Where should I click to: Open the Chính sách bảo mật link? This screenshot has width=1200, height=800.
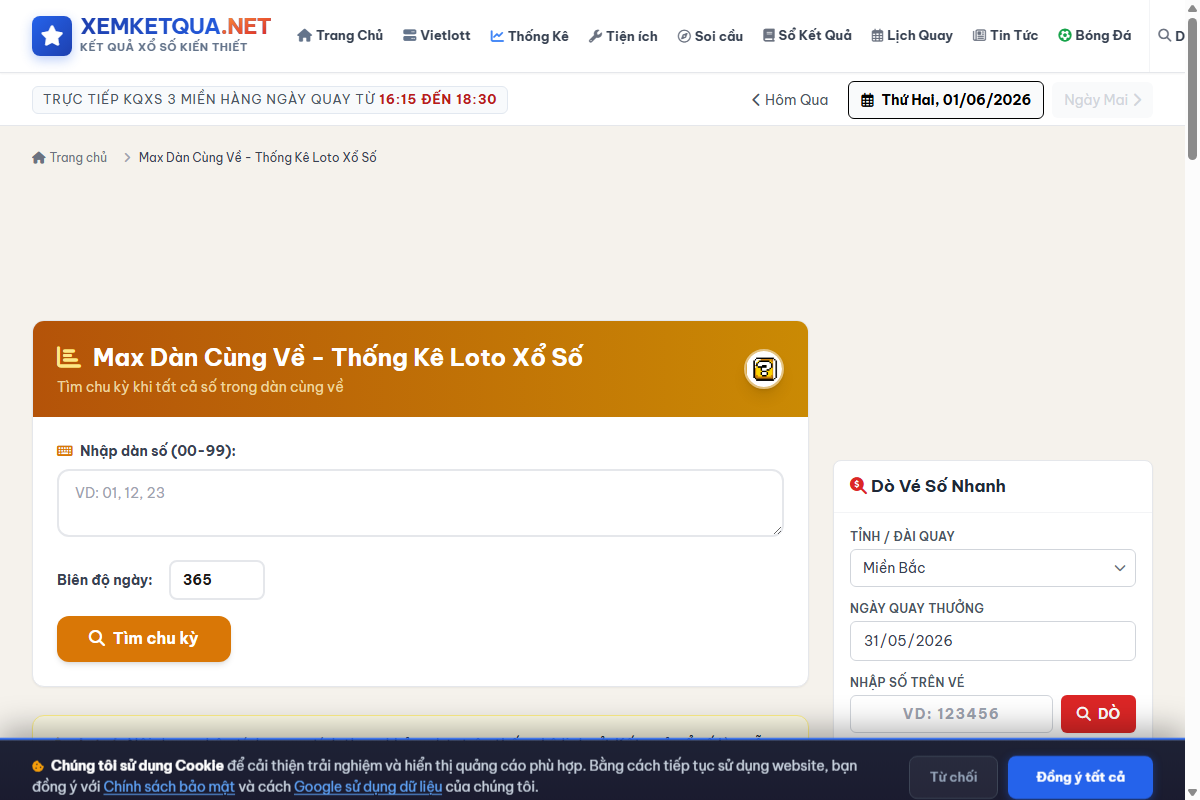(169, 786)
